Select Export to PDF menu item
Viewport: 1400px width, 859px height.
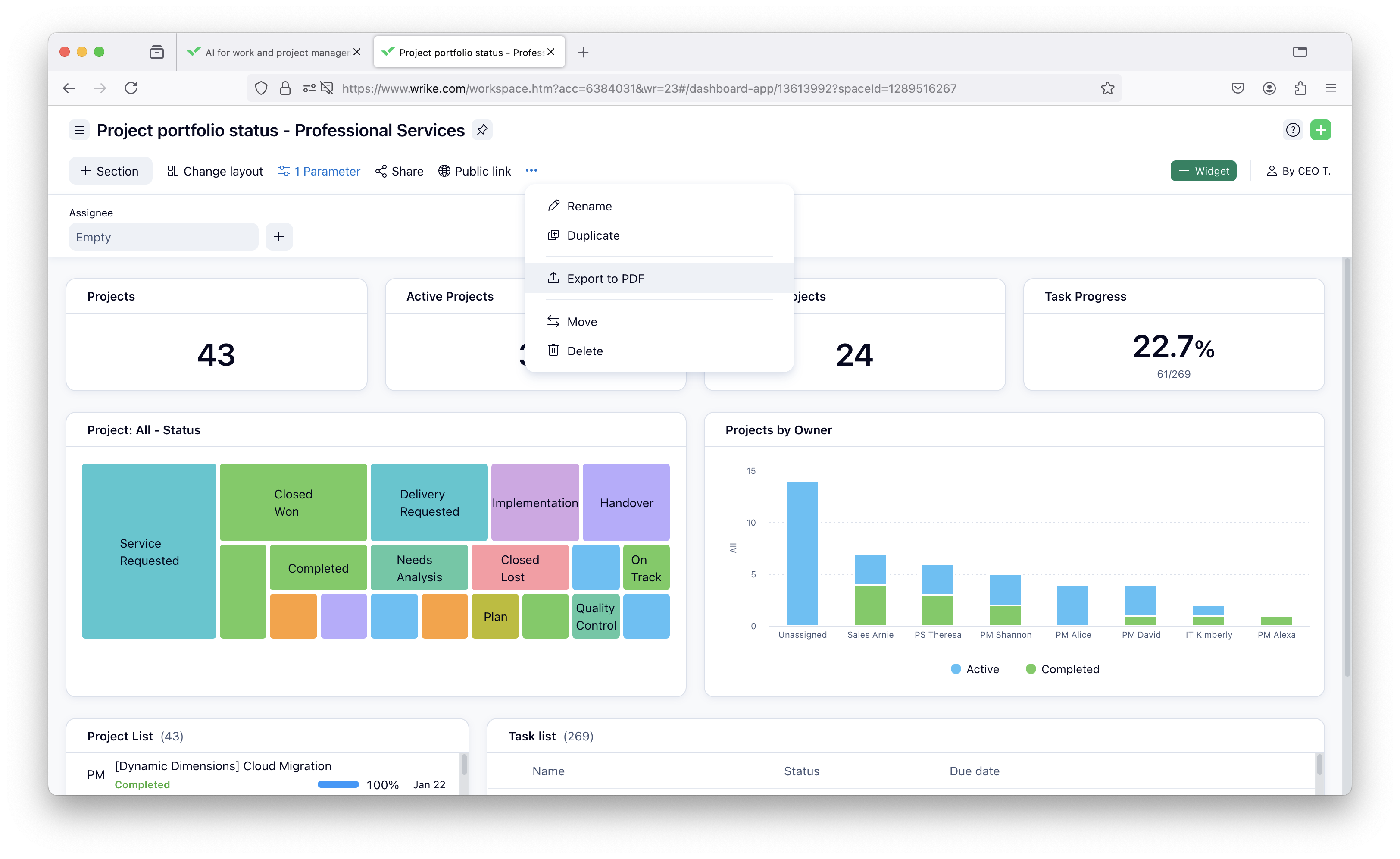pos(605,279)
